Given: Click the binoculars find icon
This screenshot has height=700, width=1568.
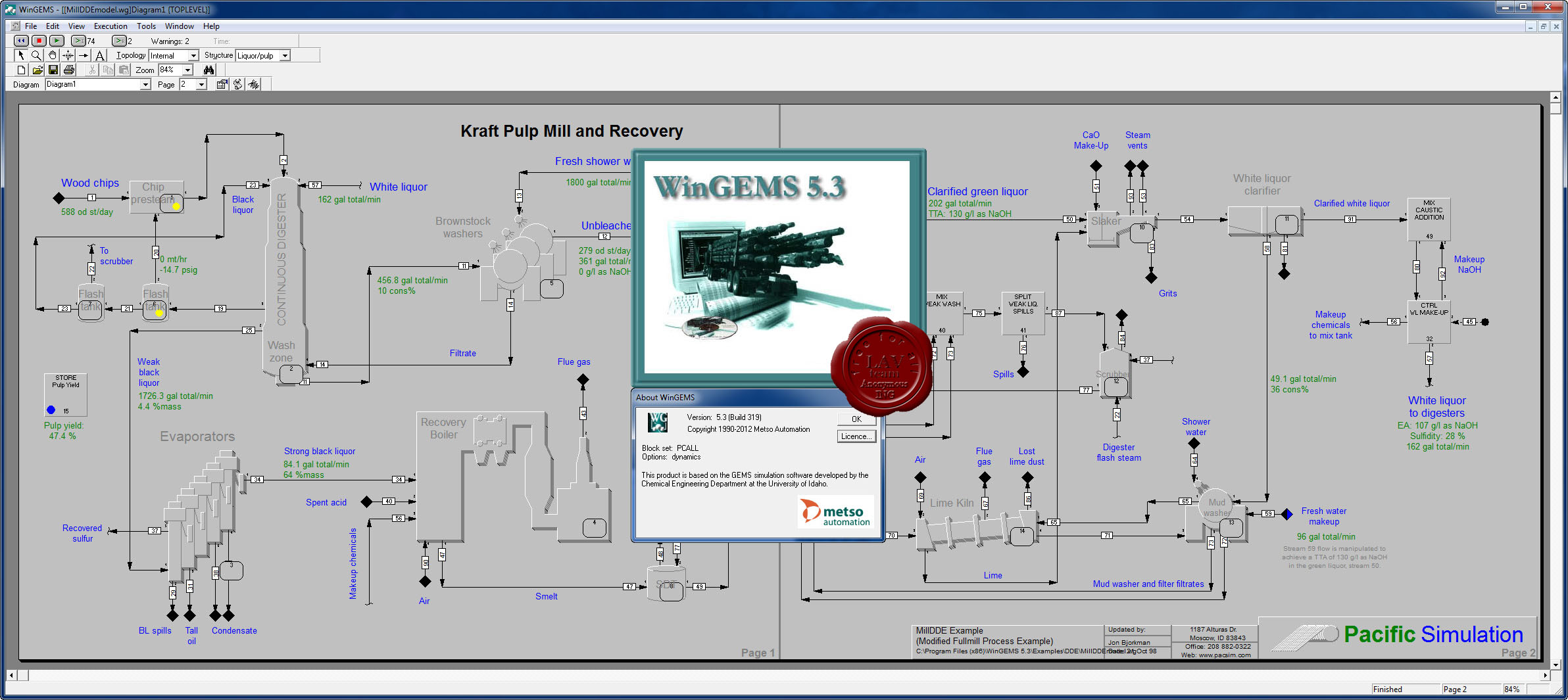Looking at the screenshot, I should (x=208, y=70).
